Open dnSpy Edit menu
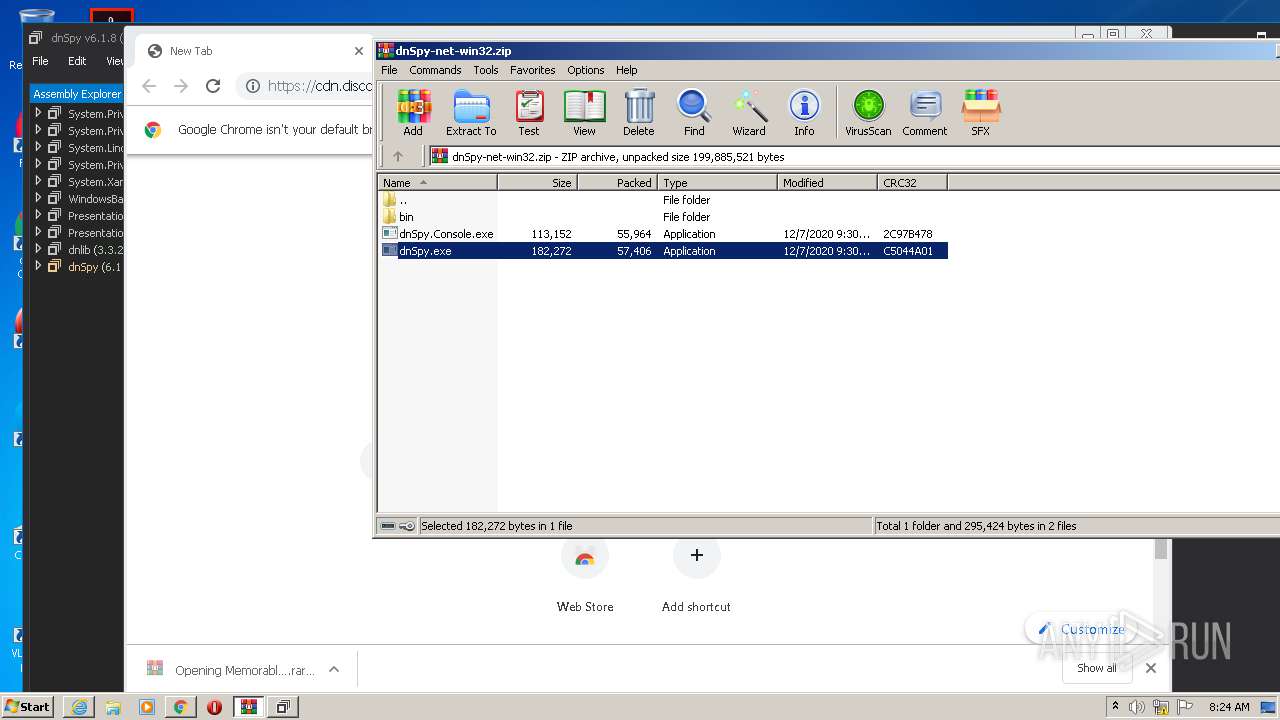Screen dimensions: 1280x720 (77, 61)
